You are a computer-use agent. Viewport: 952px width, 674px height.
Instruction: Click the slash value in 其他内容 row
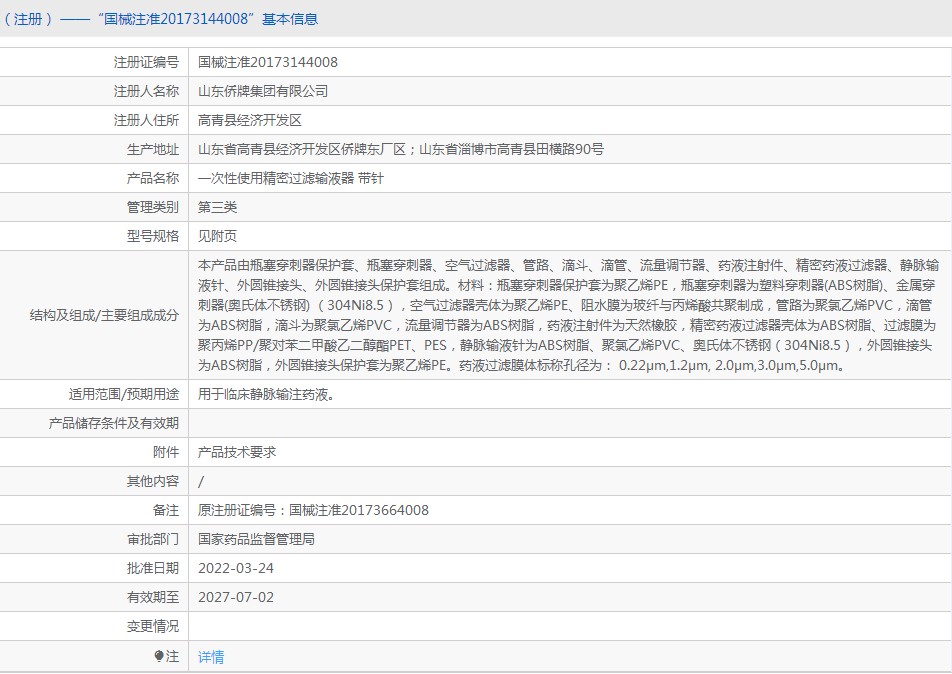(x=201, y=482)
